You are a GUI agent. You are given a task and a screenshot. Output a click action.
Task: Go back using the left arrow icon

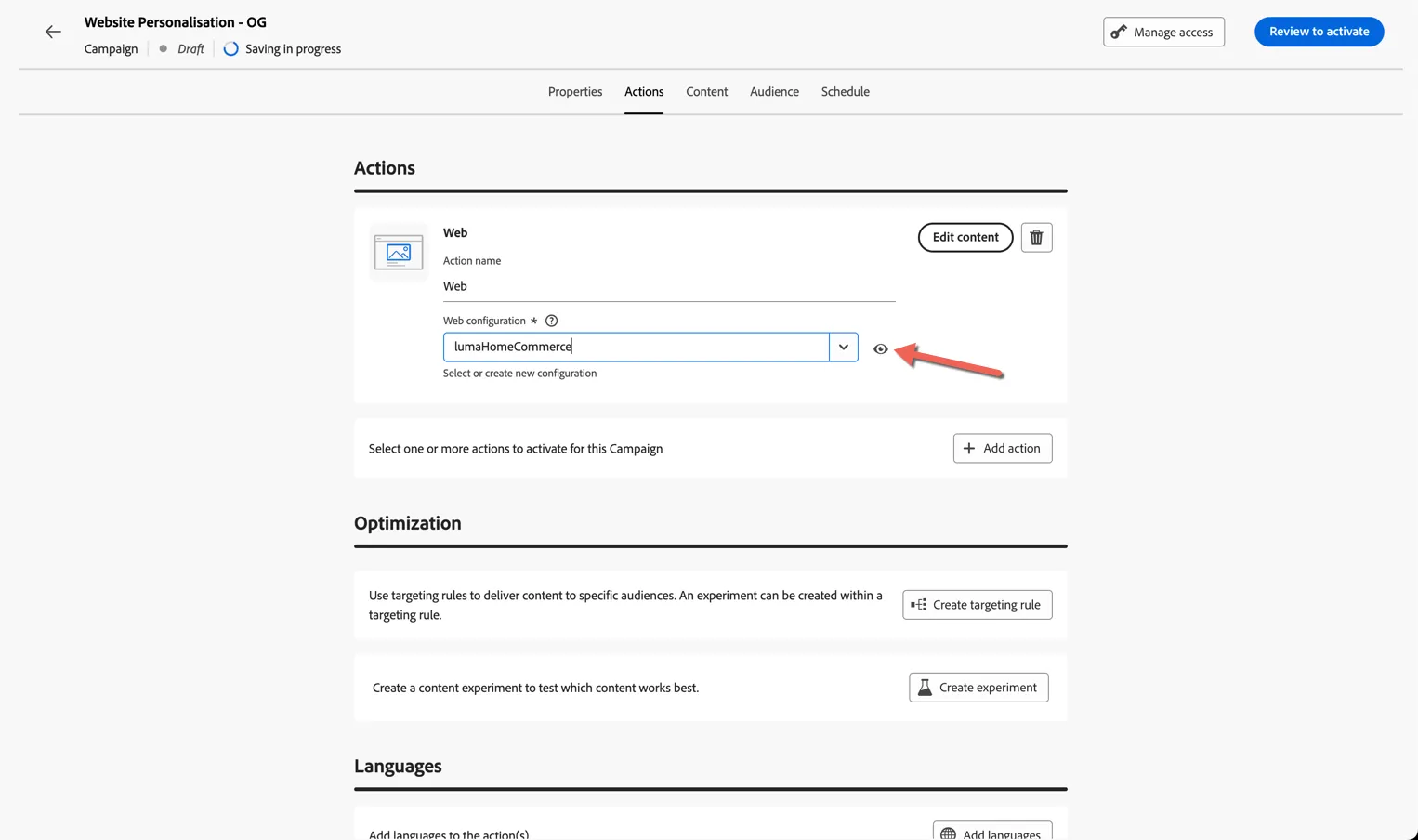click(53, 32)
